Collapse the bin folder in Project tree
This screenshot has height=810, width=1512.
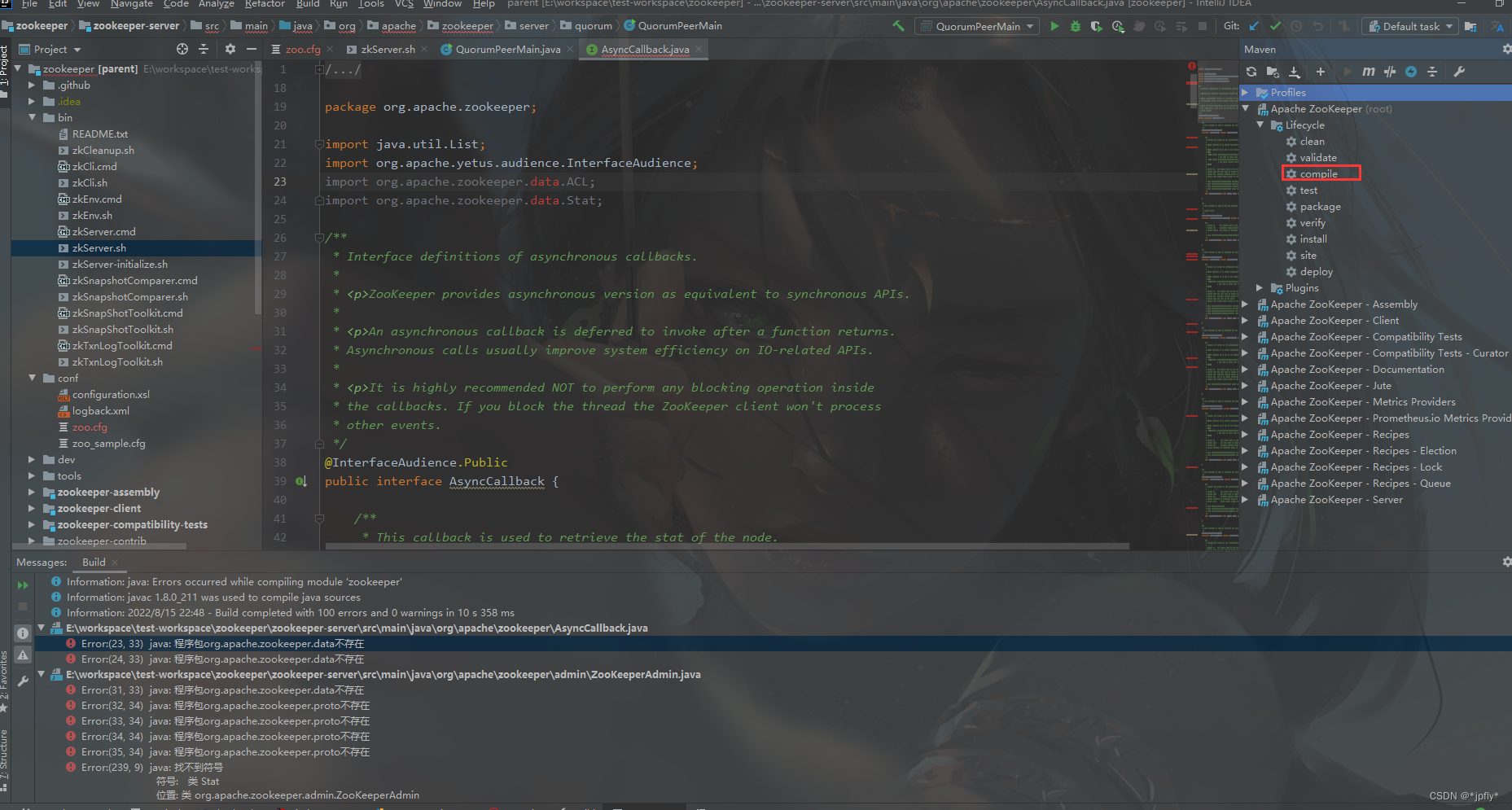tap(33, 118)
